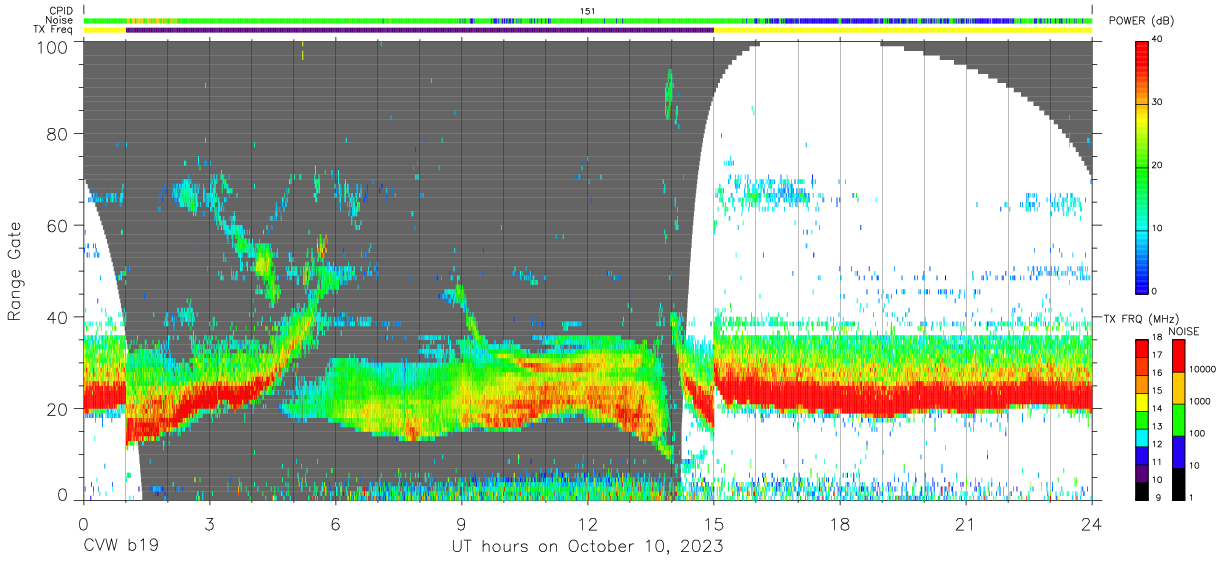The width and height of the screenshot is (1228, 567).
Task: Click the 100 tick on the Range Gate axis
Action: tap(54, 46)
